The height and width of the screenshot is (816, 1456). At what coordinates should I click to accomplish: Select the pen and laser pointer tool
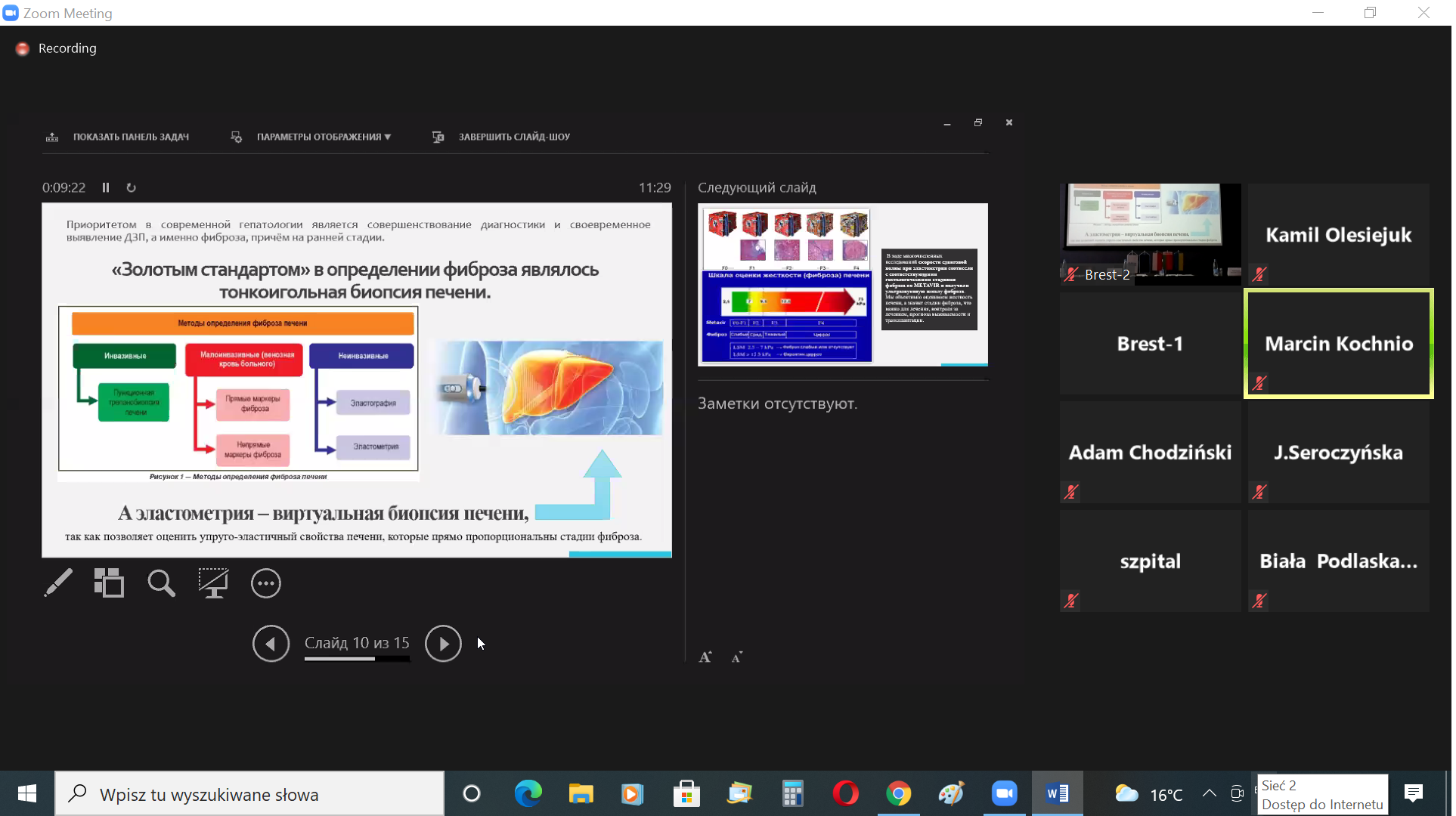click(58, 583)
